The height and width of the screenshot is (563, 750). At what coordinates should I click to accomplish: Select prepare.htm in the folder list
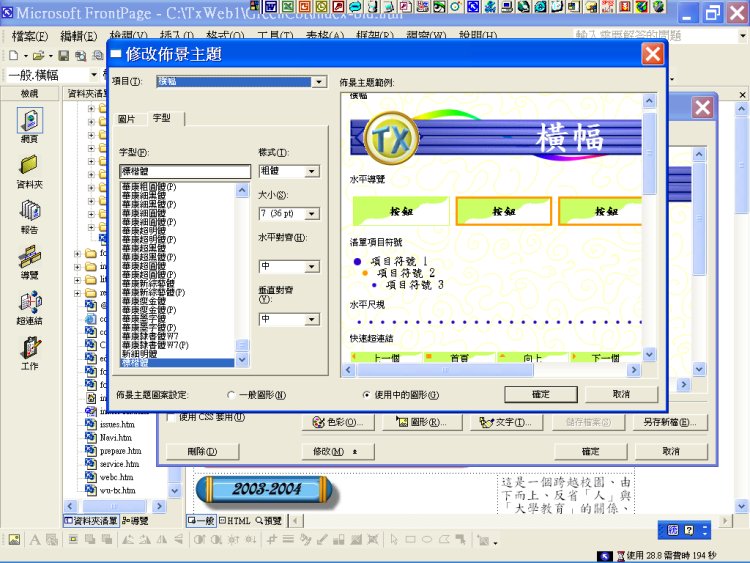point(121,451)
